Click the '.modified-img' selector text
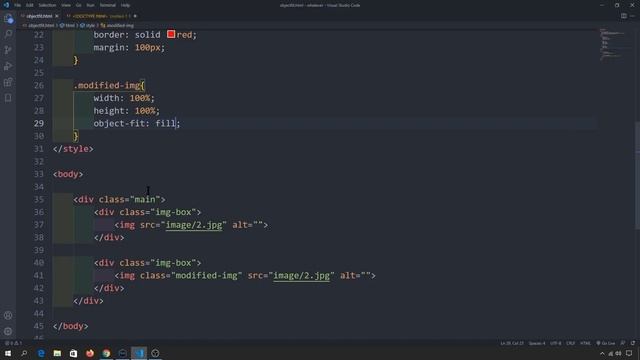The width and height of the screenshot is (640, 360). [107, 85]
